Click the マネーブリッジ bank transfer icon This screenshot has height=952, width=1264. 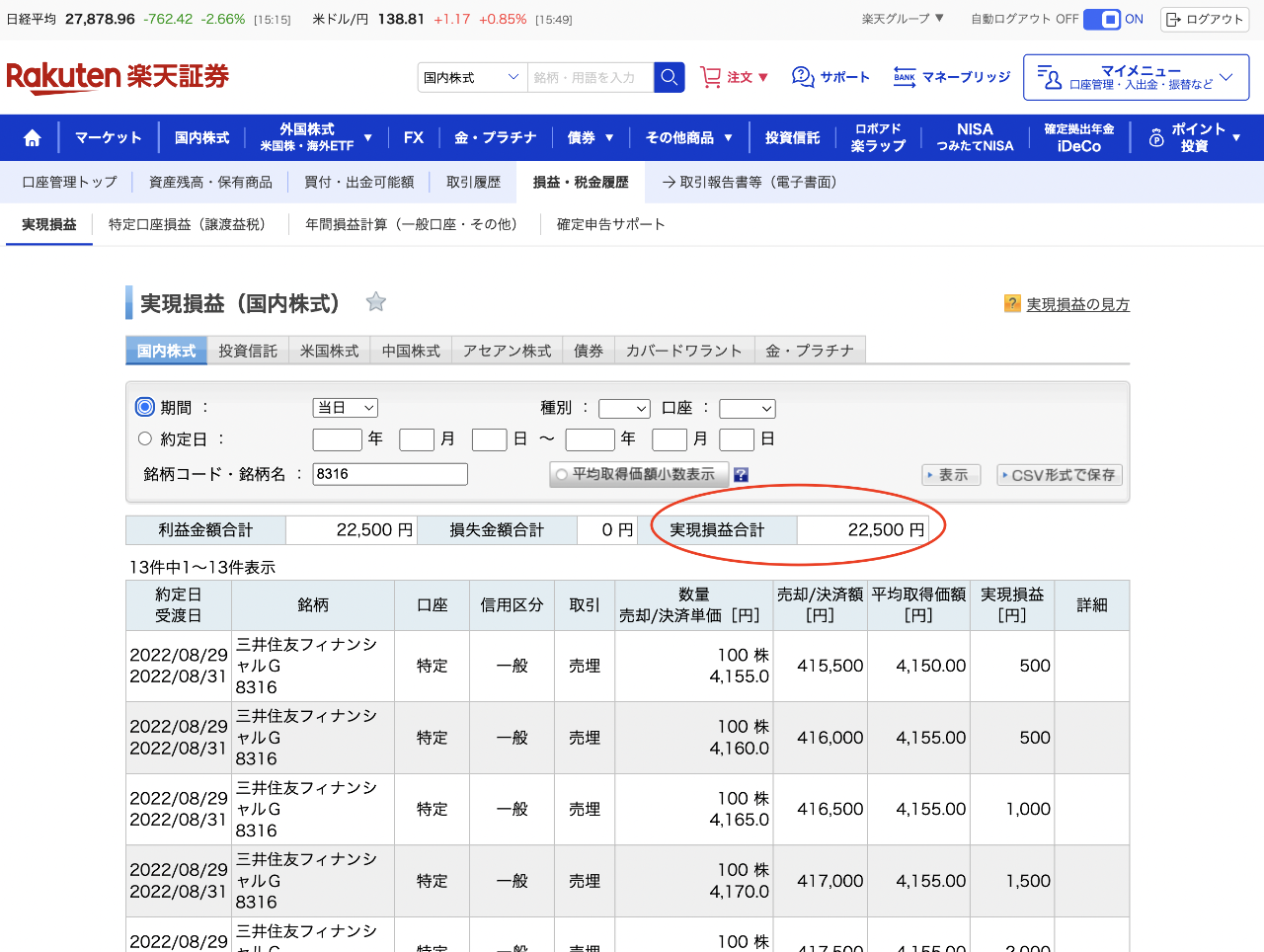click(x=905, y=77)
